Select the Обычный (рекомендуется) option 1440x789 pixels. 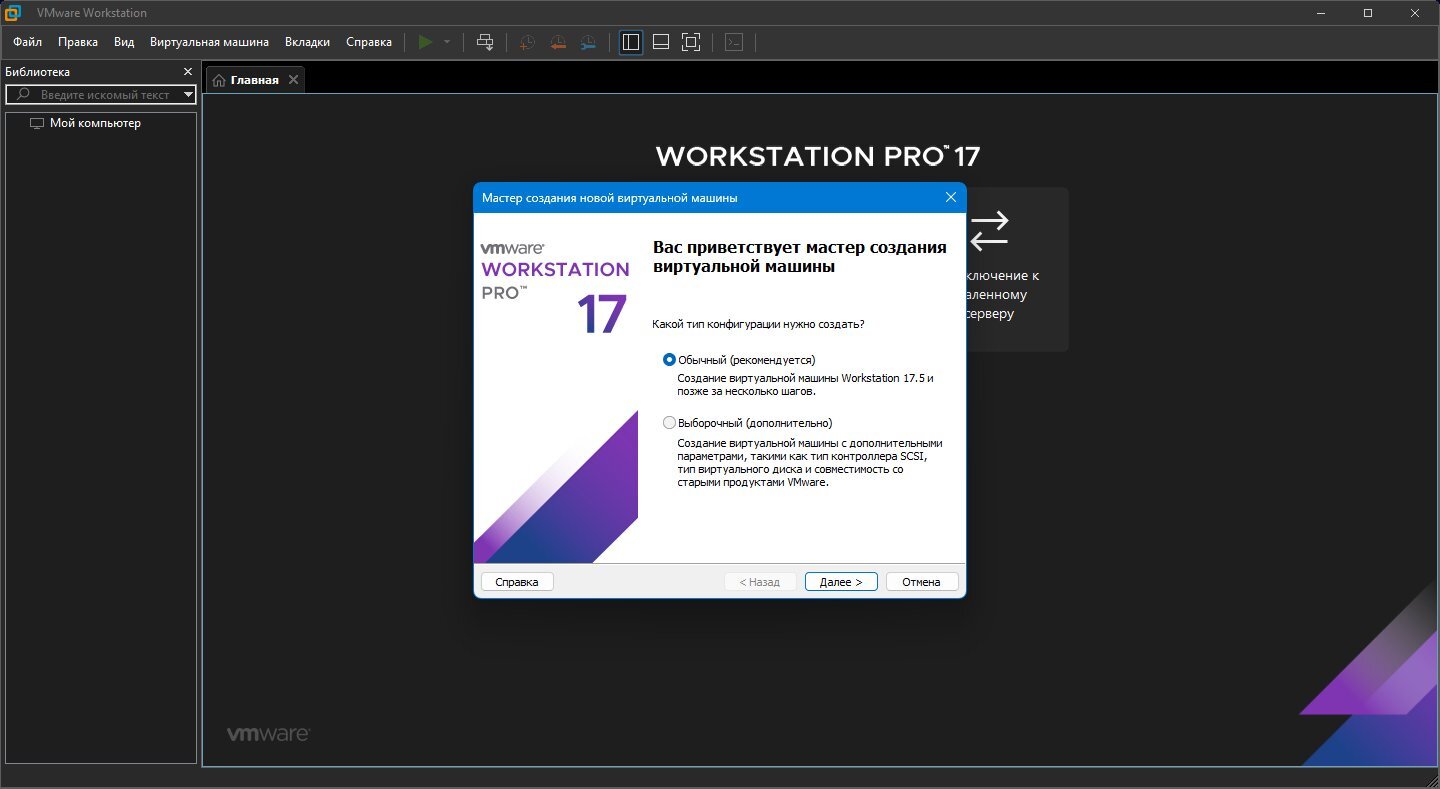coord(739,360)
